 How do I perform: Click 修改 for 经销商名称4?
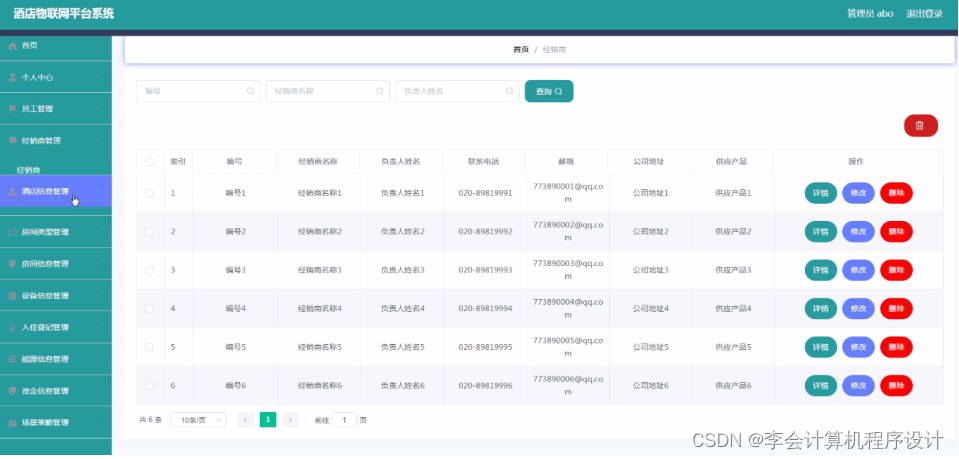point(858,308)
